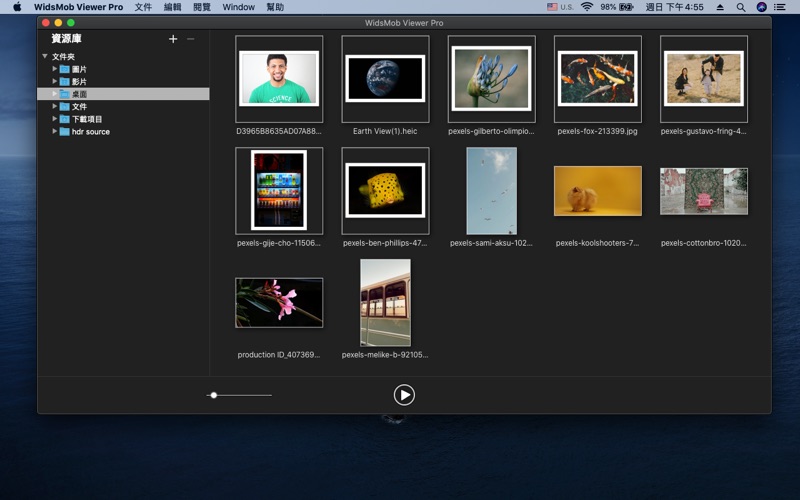Open the Notification Center list icon
The image size is (800, 500).
(781, 7)
